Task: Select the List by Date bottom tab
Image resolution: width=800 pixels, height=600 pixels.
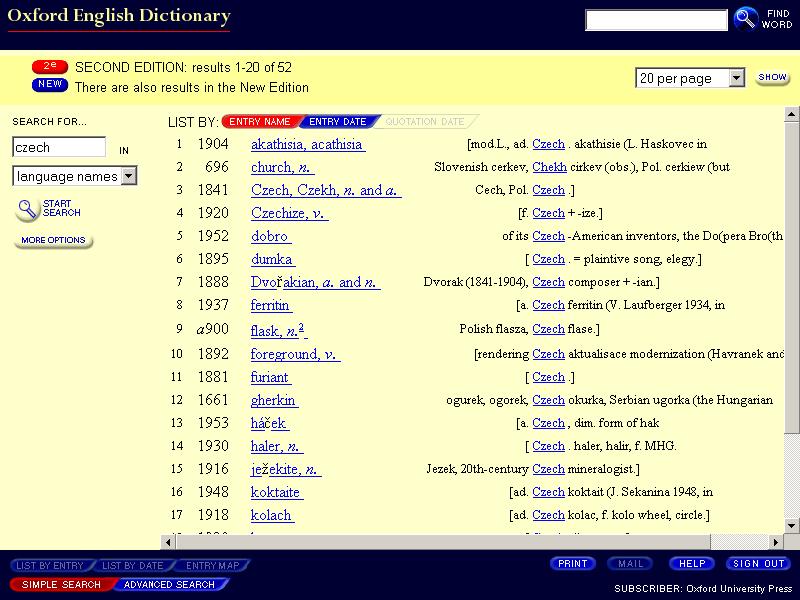Action: coord(133,565)
